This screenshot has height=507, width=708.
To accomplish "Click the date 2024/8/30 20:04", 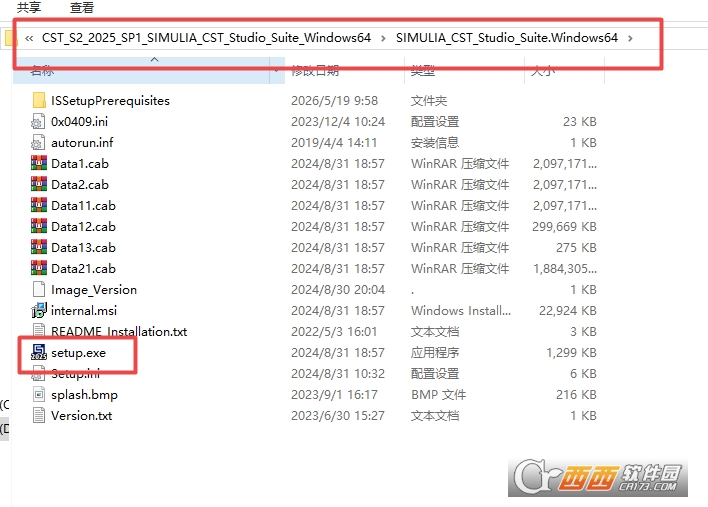I will [338, 289].
